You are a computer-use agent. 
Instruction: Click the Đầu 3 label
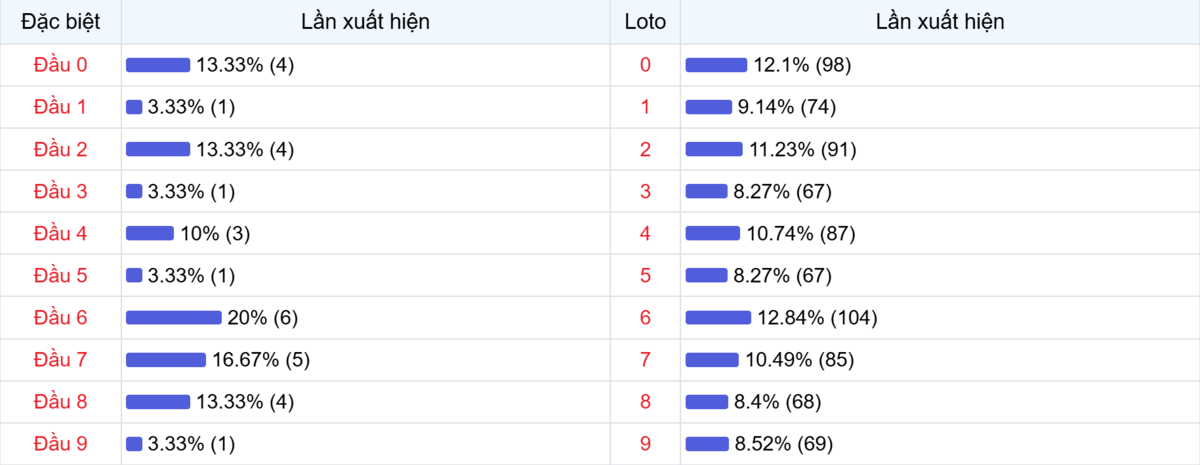60,191
